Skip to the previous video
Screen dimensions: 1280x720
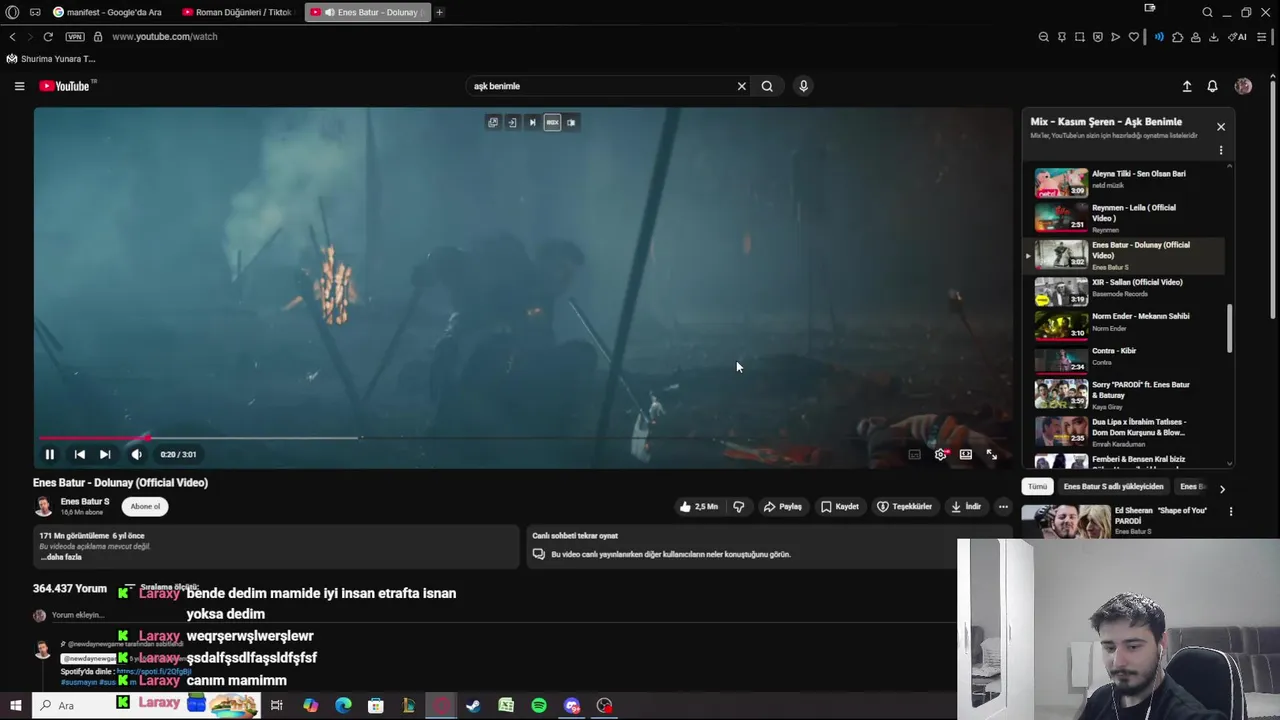tap(79, 454)
